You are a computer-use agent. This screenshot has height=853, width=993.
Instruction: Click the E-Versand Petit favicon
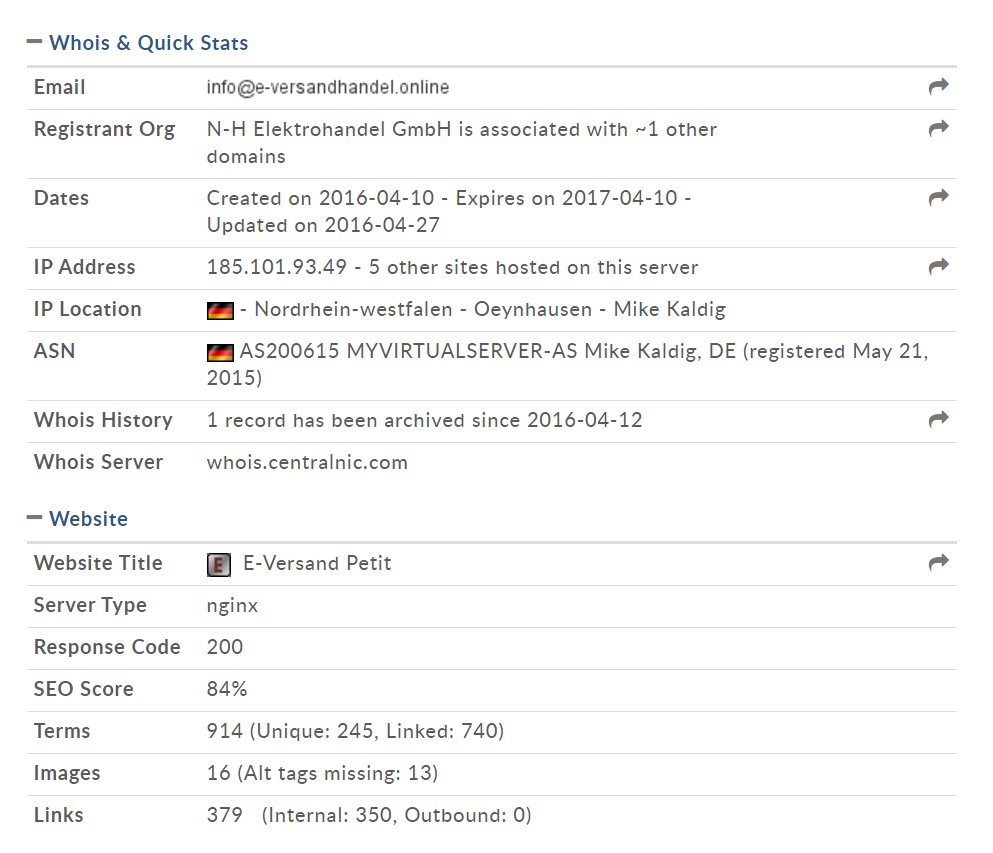point(218,564)
